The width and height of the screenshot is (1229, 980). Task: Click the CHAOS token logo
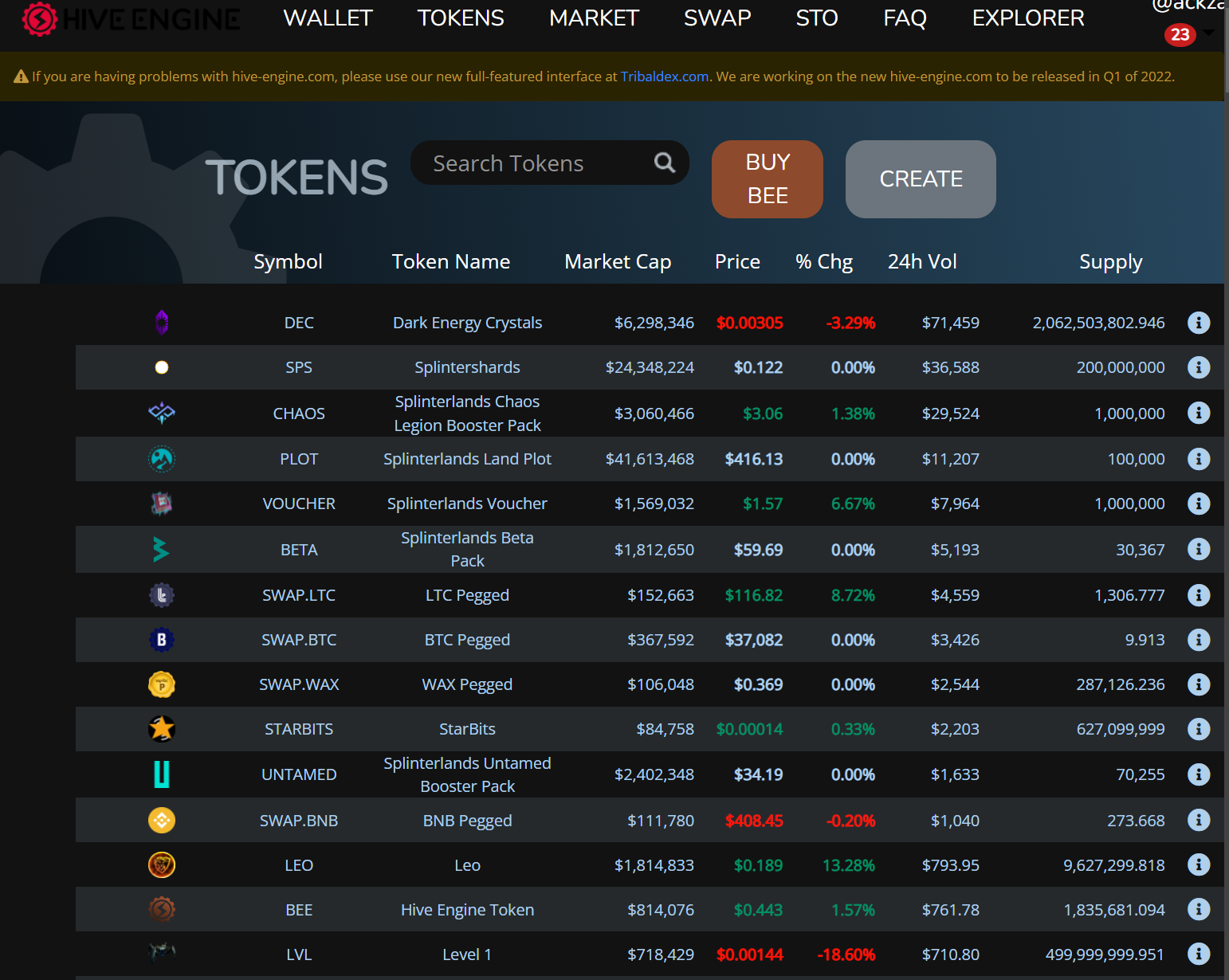coord(162,413)
